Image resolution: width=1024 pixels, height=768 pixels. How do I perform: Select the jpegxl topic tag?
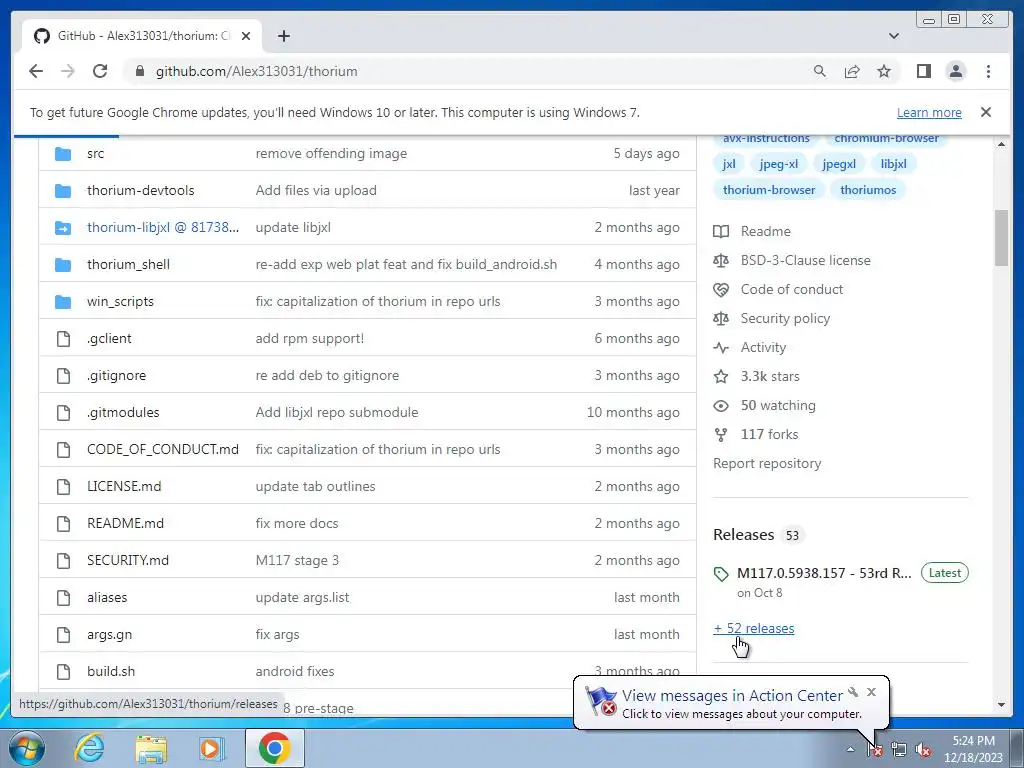[x=839, y=164]
